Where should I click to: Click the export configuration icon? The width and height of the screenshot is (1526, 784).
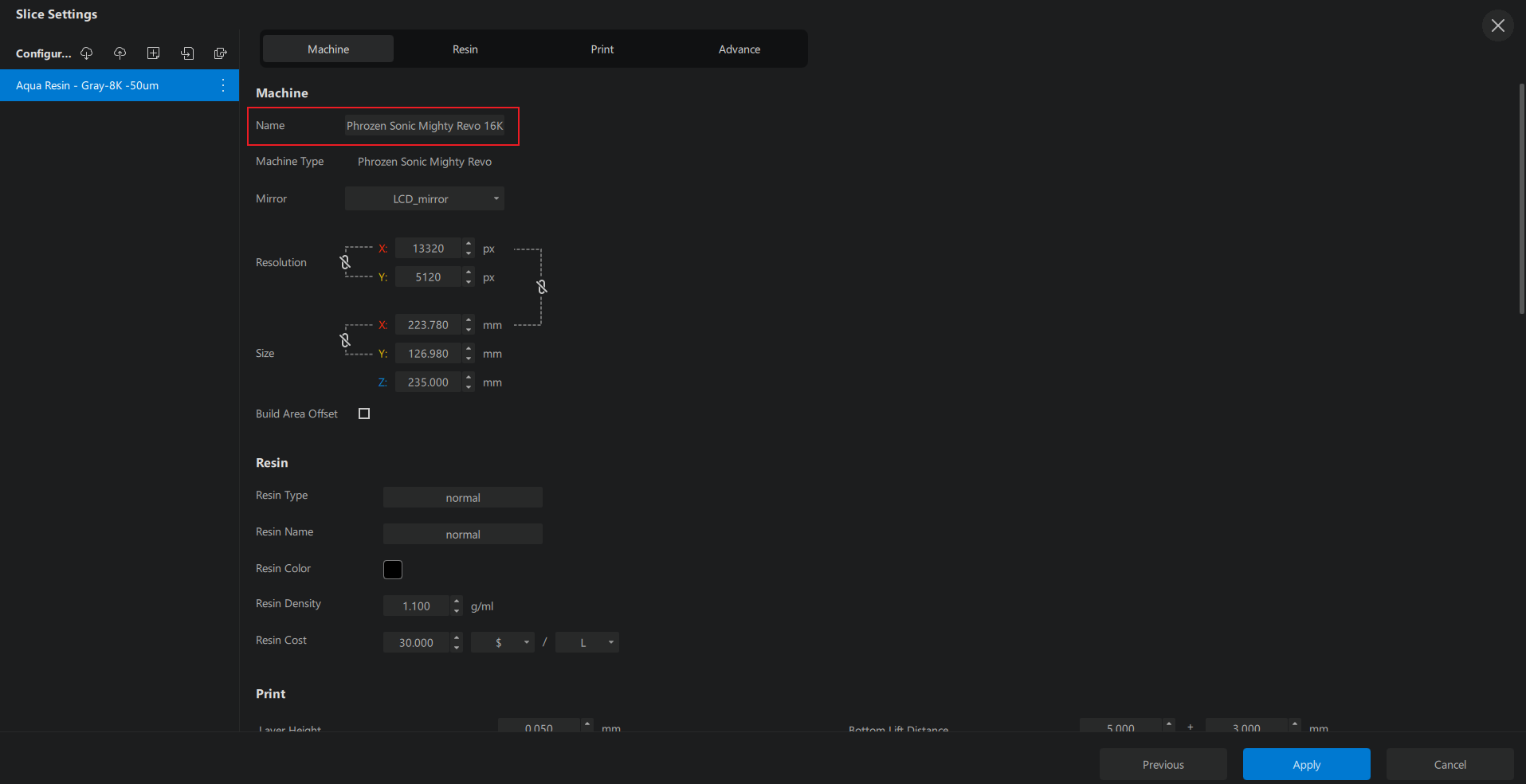point(221,53)
